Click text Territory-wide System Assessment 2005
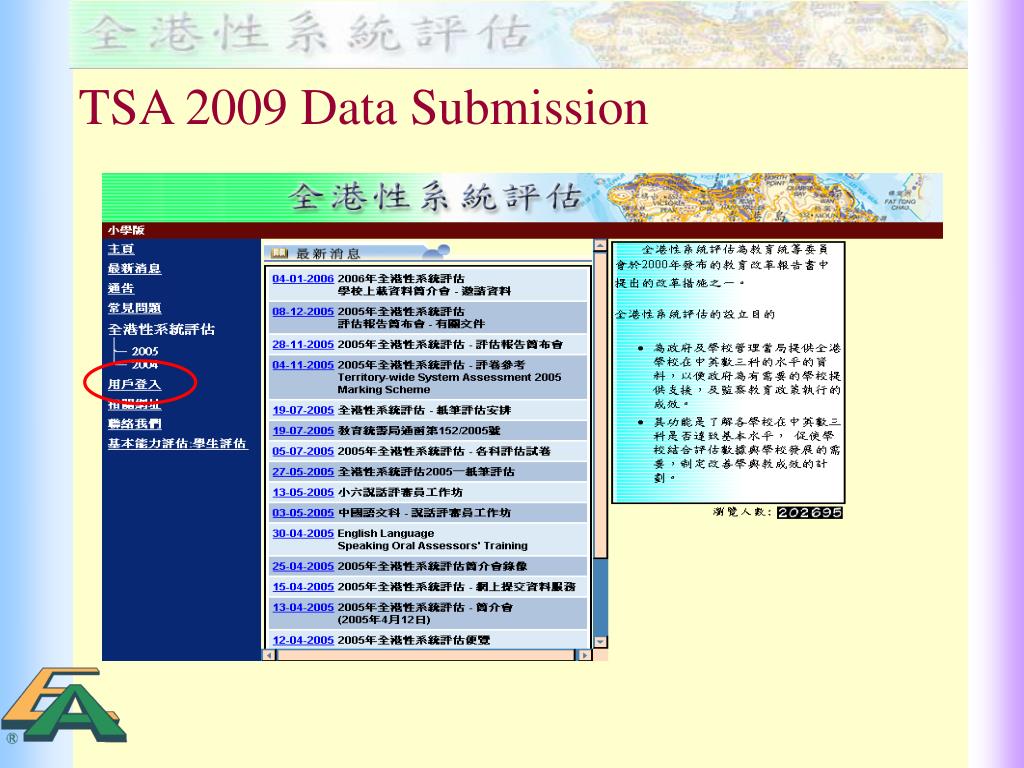Screen dimensions: 1024x768 449,377
